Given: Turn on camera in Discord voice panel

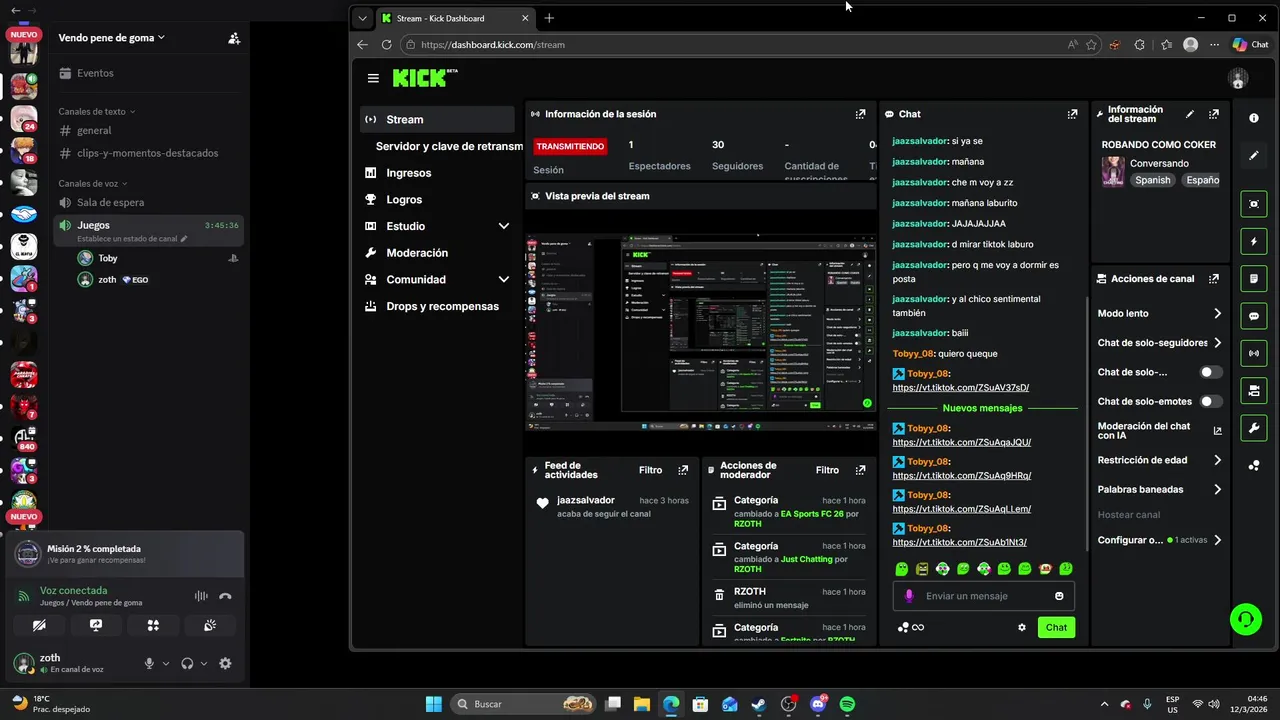Looking at the screenshot, I should [x=39, y=625].
